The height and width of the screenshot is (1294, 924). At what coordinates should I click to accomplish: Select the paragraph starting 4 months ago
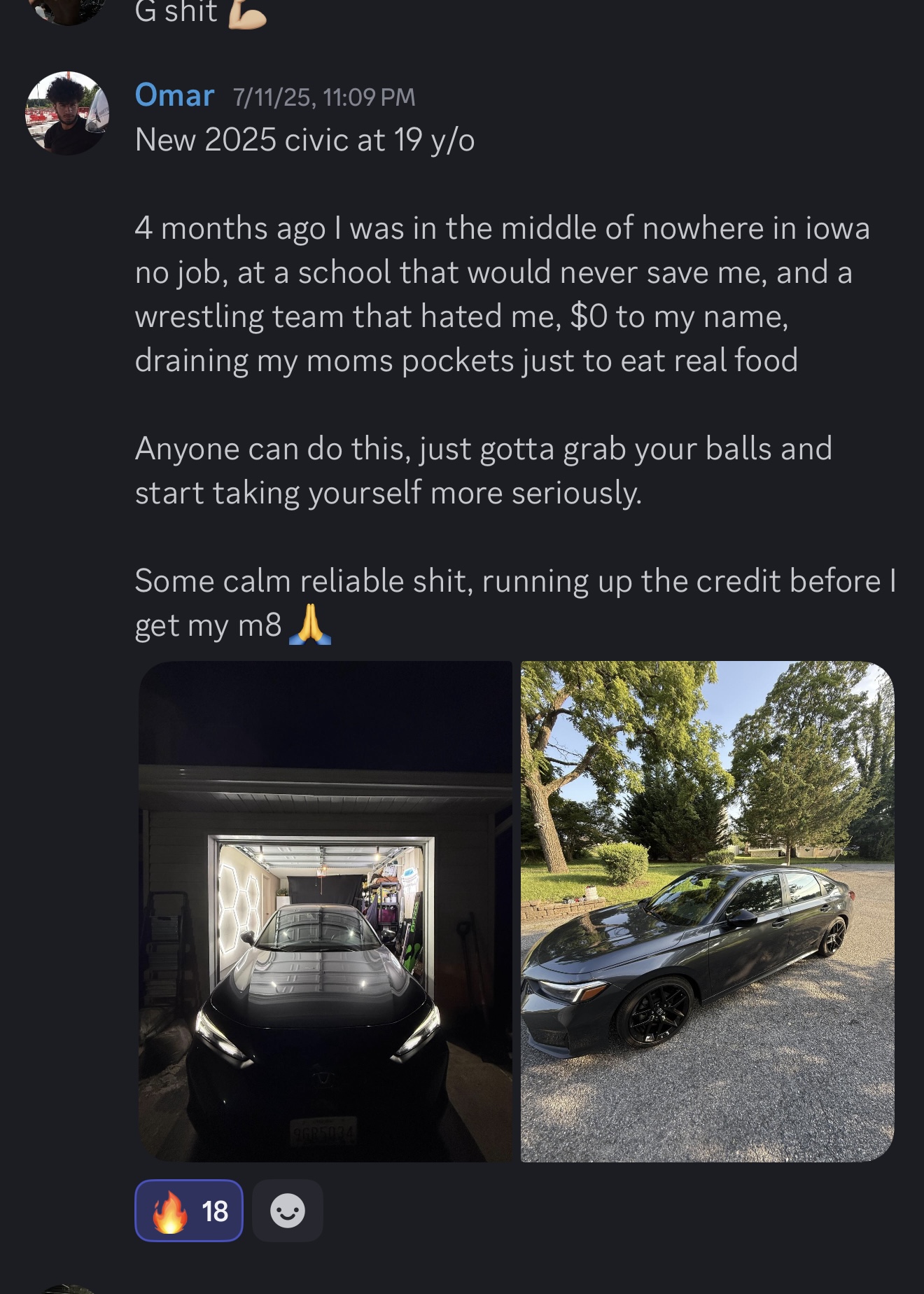pyautogui.click(x=503, y=294)
